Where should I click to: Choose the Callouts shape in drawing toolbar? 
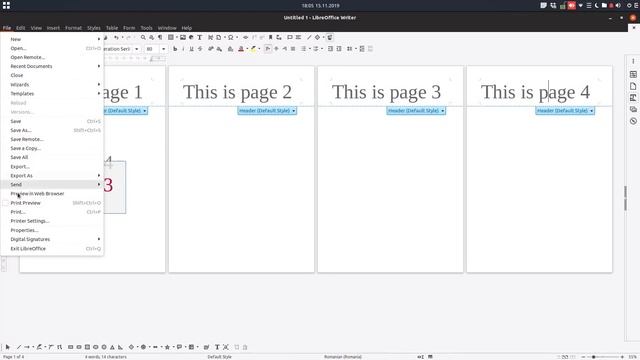tap(179, 347)
